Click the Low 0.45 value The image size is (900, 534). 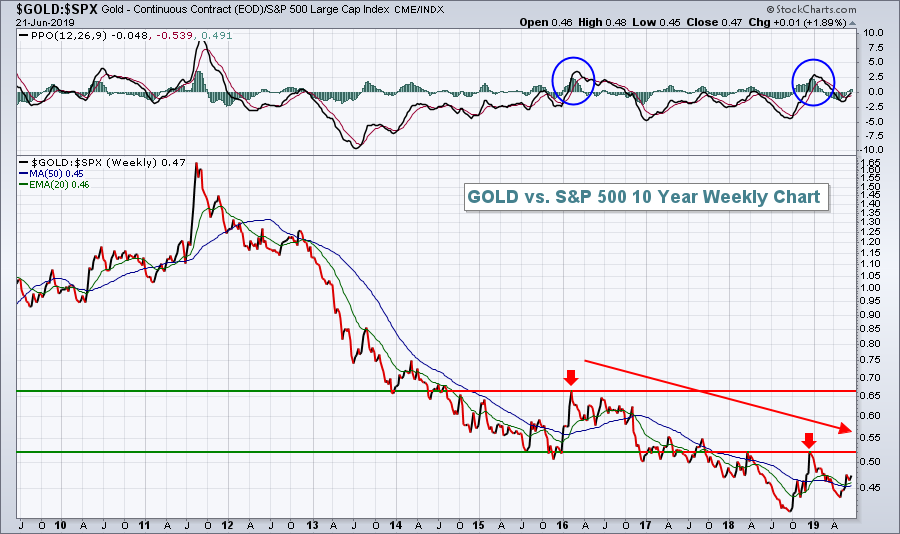(656, 22)
